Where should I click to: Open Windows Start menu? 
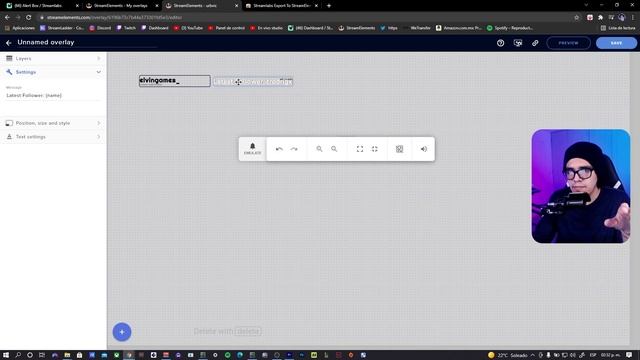(6, 355)
